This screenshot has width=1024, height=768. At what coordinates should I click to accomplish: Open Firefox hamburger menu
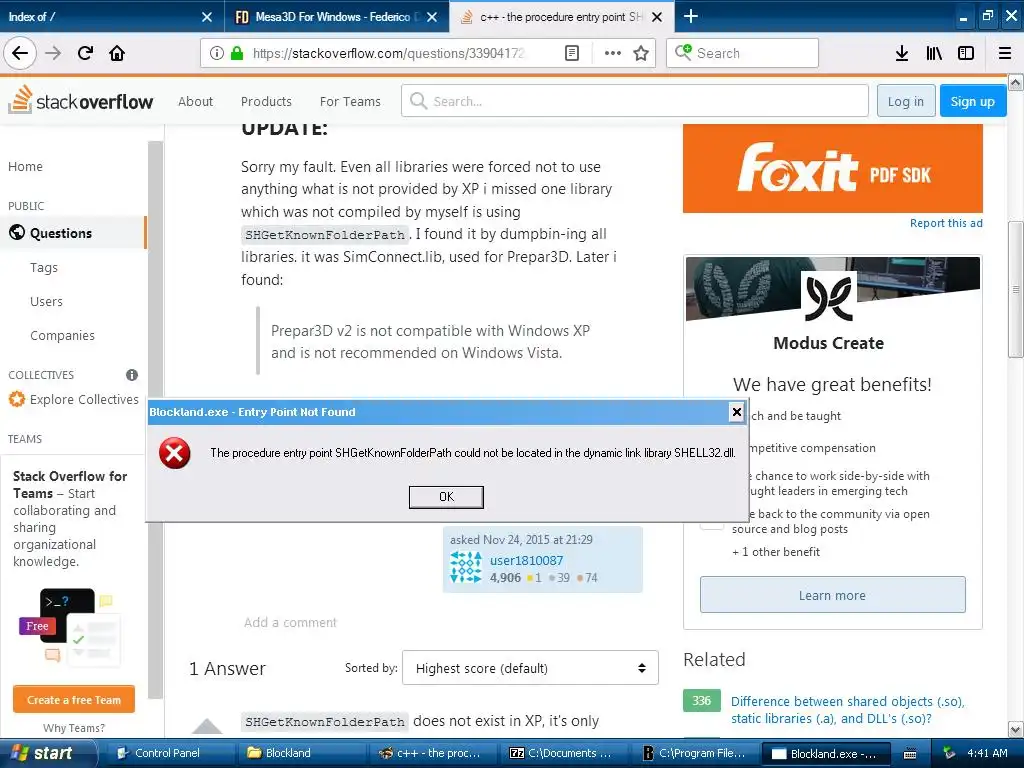1004,54
